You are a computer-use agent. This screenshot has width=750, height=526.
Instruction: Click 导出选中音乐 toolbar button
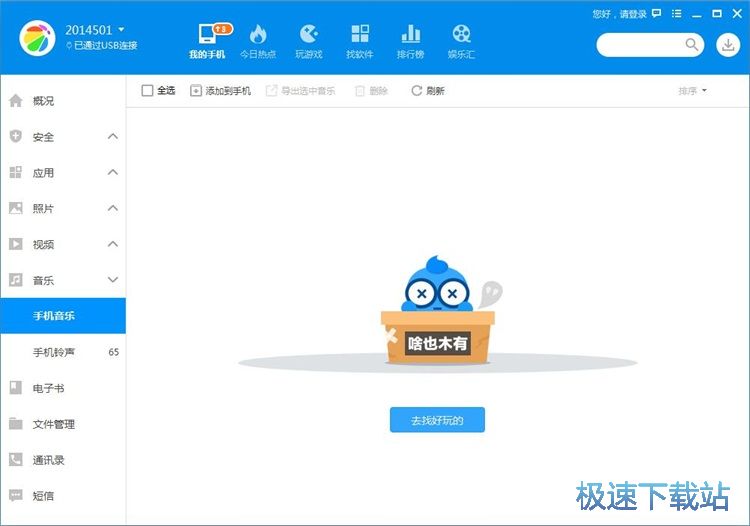[300, 90]
